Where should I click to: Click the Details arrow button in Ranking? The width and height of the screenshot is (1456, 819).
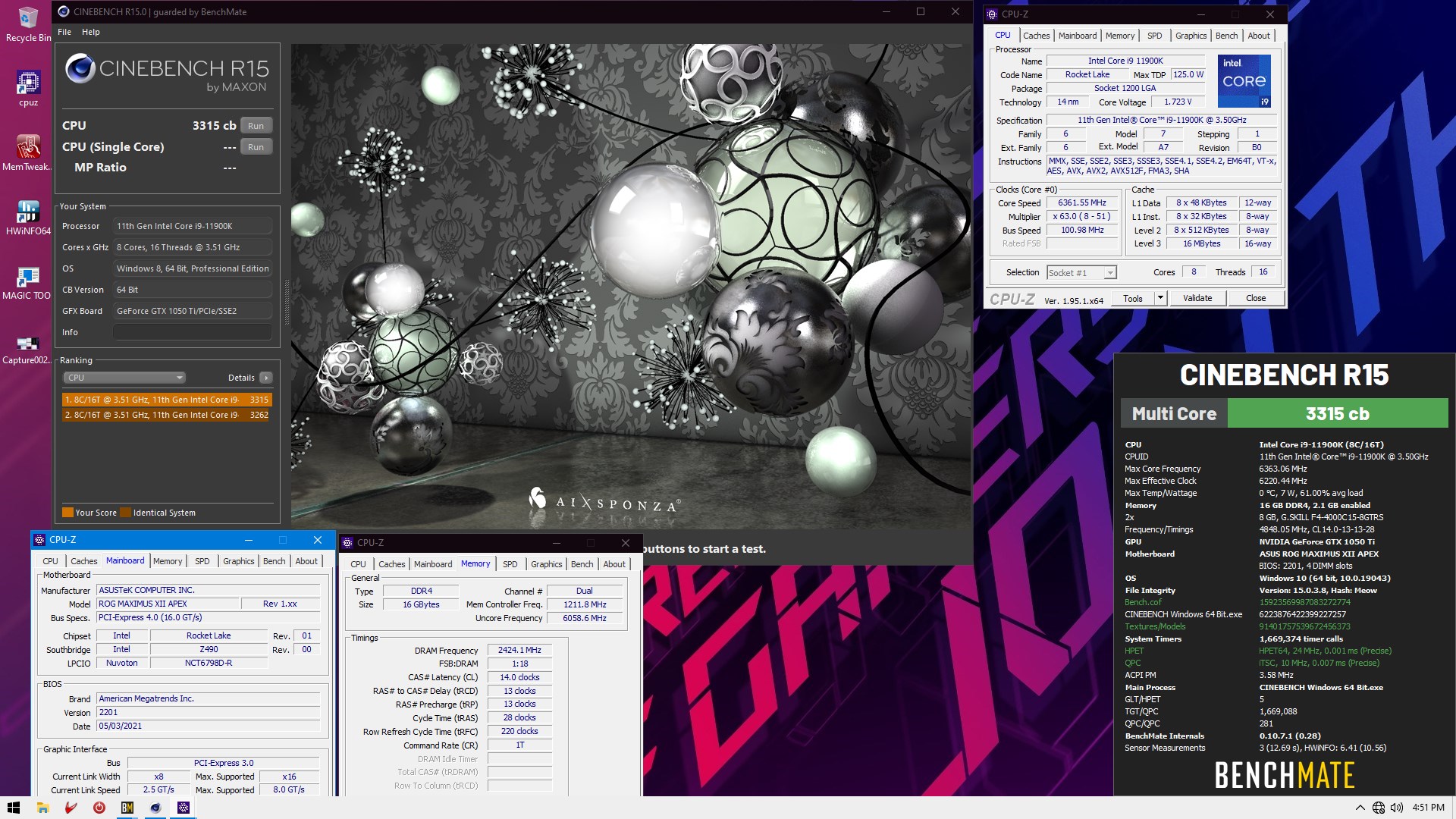pos(265,378)
